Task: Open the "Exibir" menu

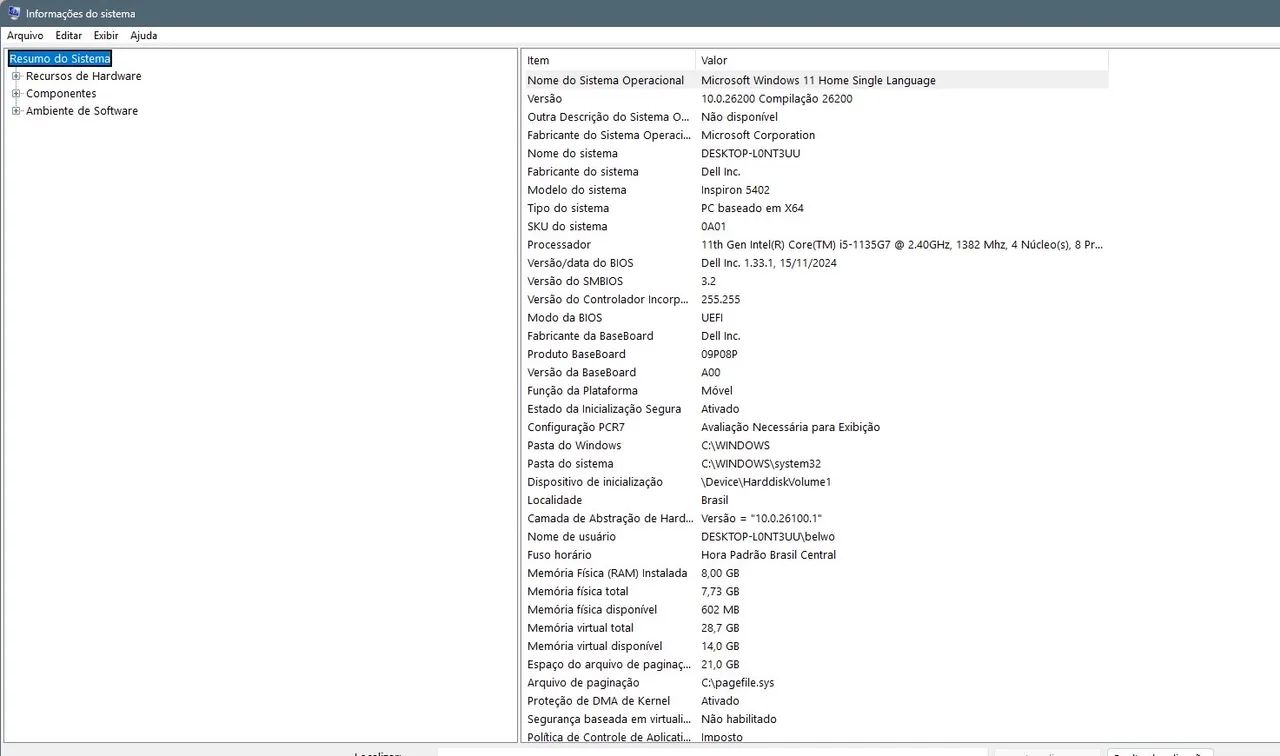Action: (105, 35)
